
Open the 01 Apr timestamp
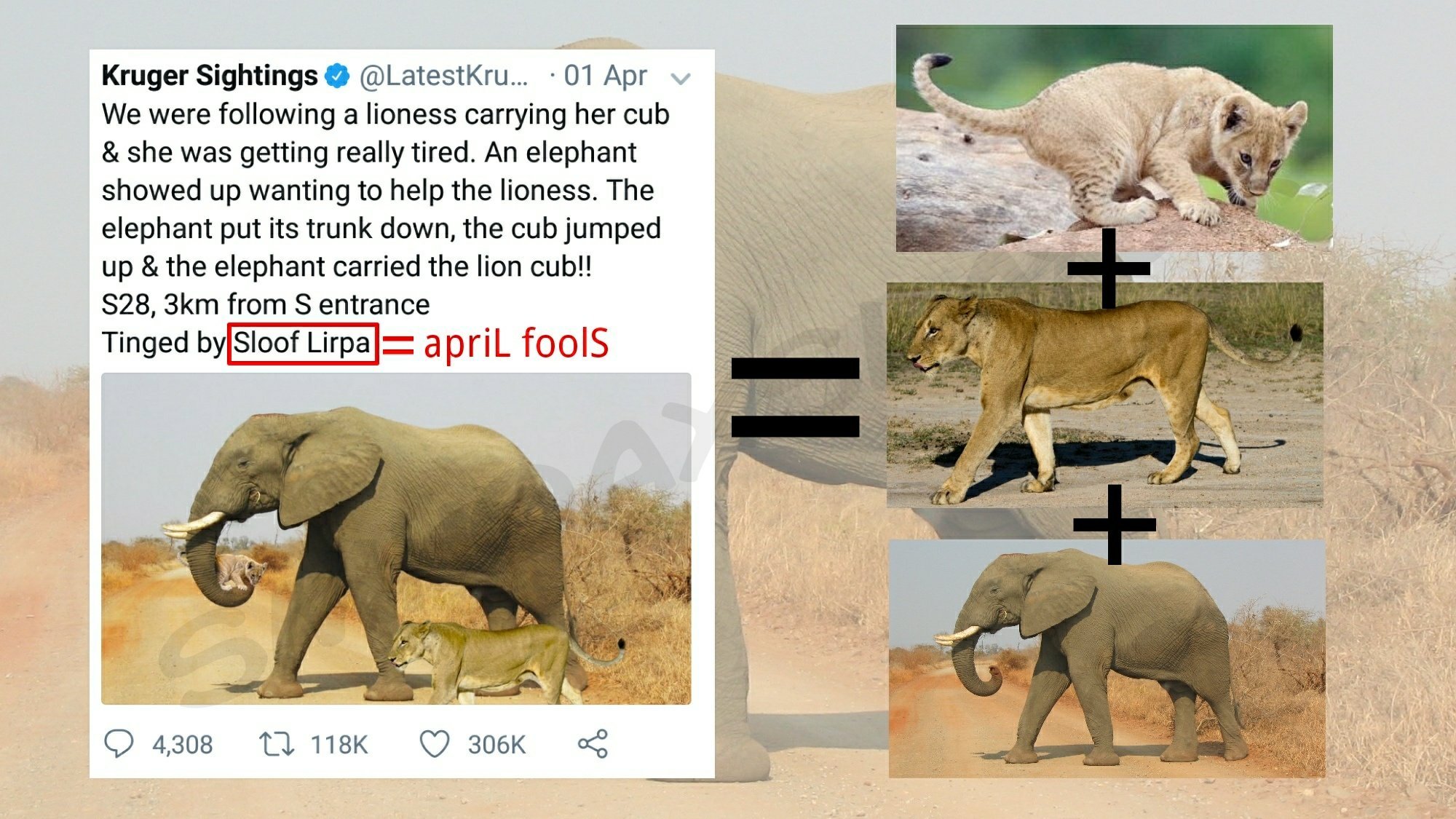(605, 75)
